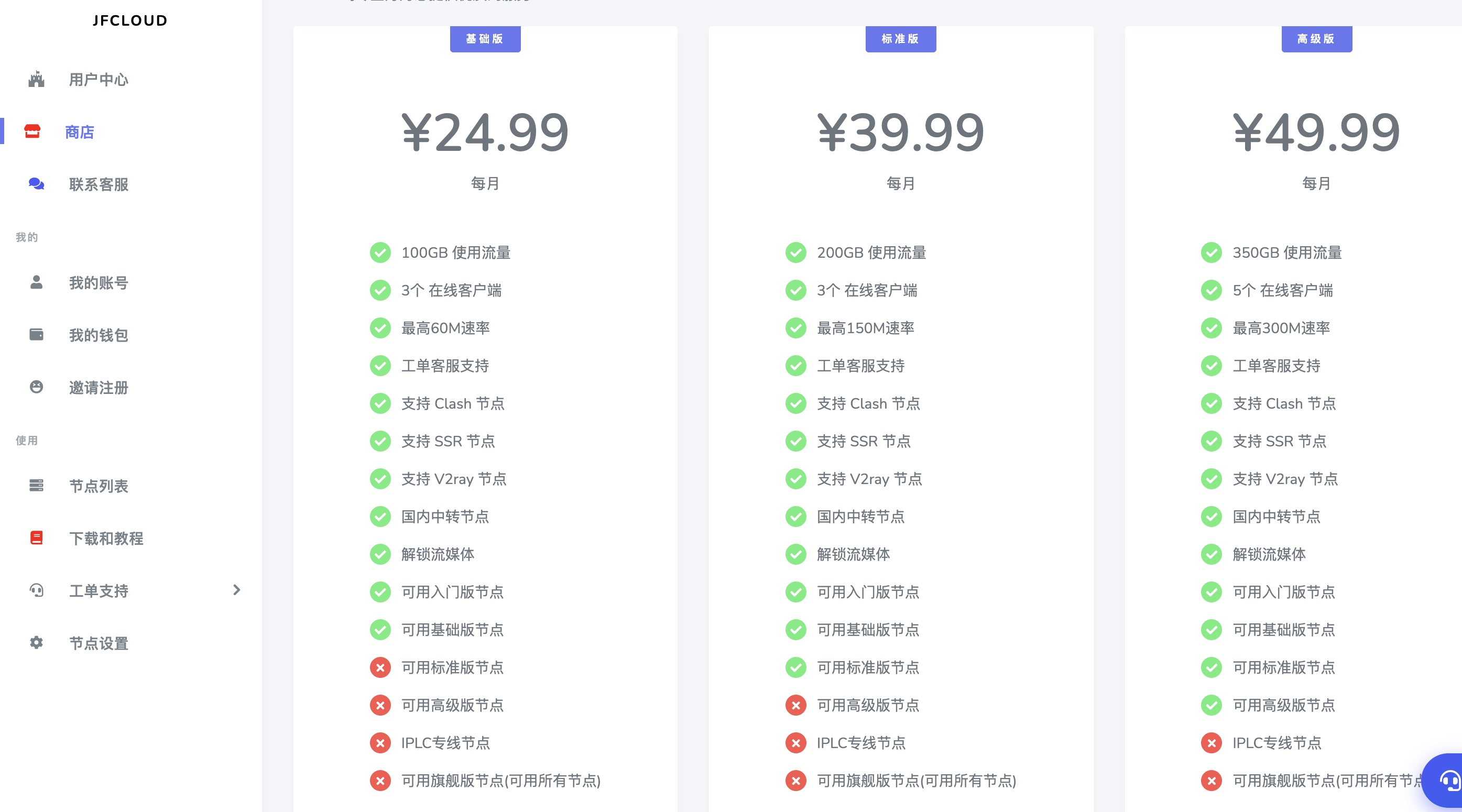Go to 联系客服 in the sidebar
This screenshot has width=1462, height=812.
click(x=99, y=184)
